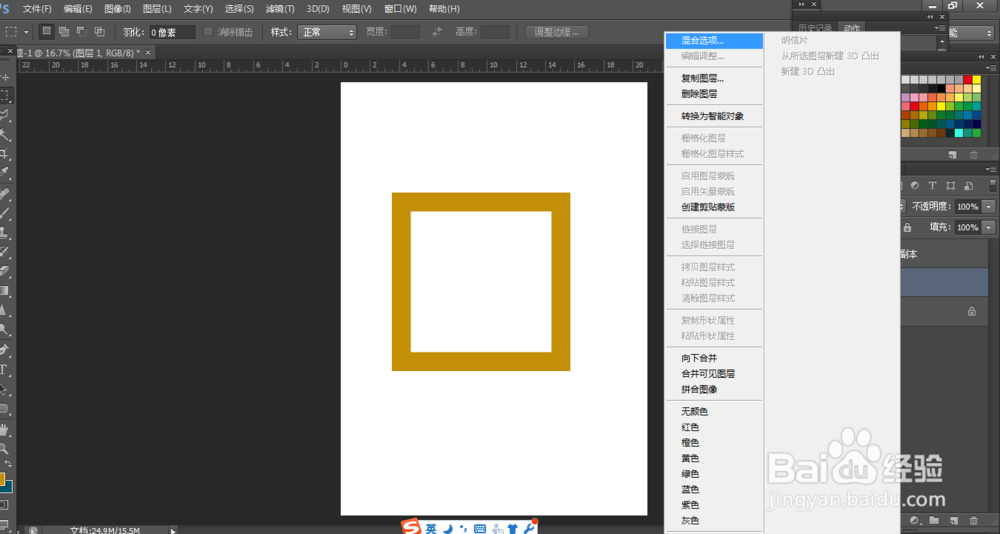This screenshot has width=1000, height=534.
Task: Click the background color swatch
Action: (x=7, y=487)
